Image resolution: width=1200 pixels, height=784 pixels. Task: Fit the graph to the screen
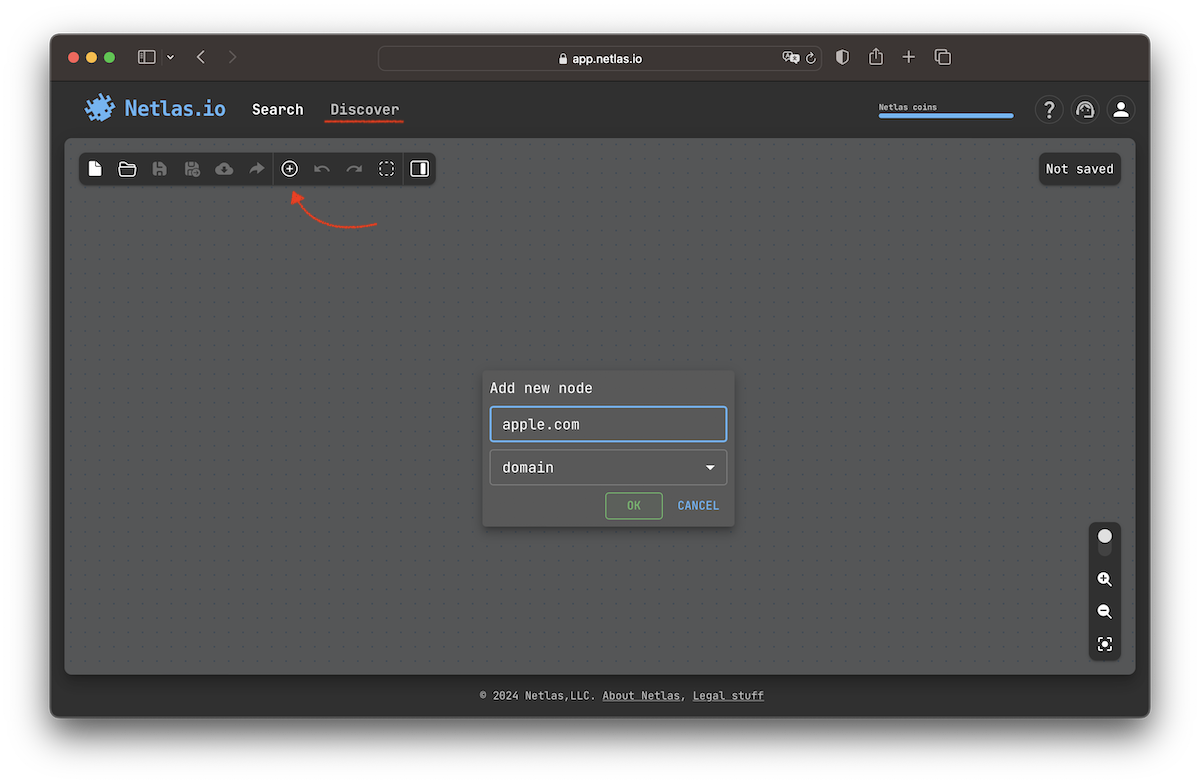(1104, 644)
